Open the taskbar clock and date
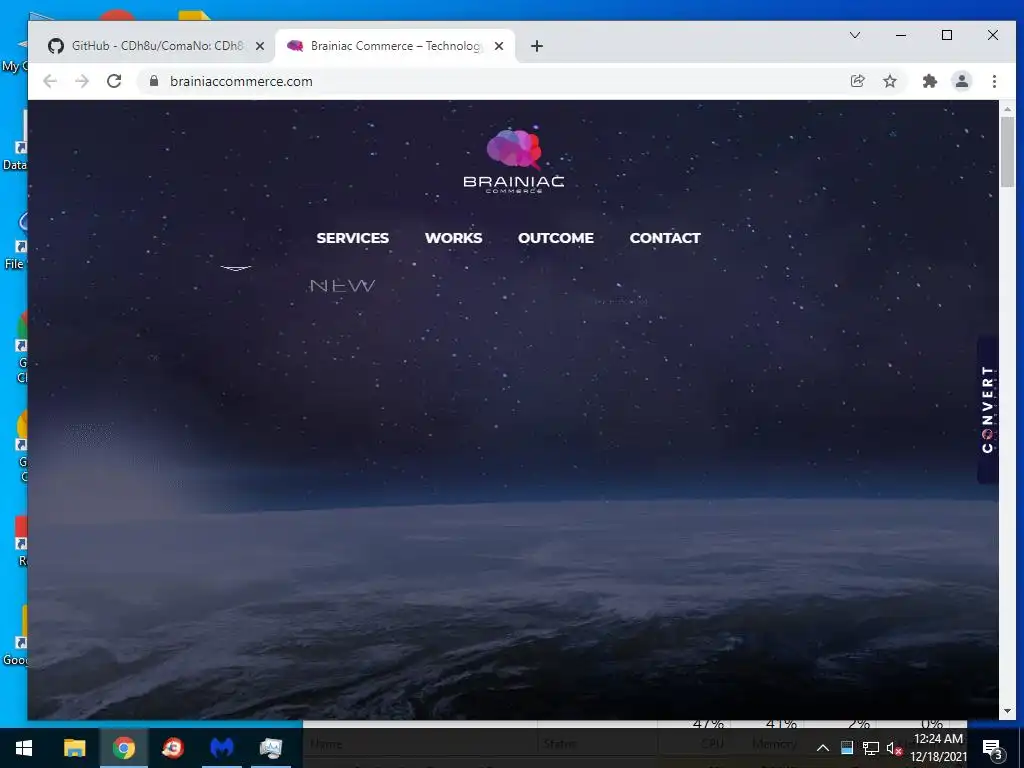The height and width of the screenshot is (768, 1024). [x=938, y=748]
